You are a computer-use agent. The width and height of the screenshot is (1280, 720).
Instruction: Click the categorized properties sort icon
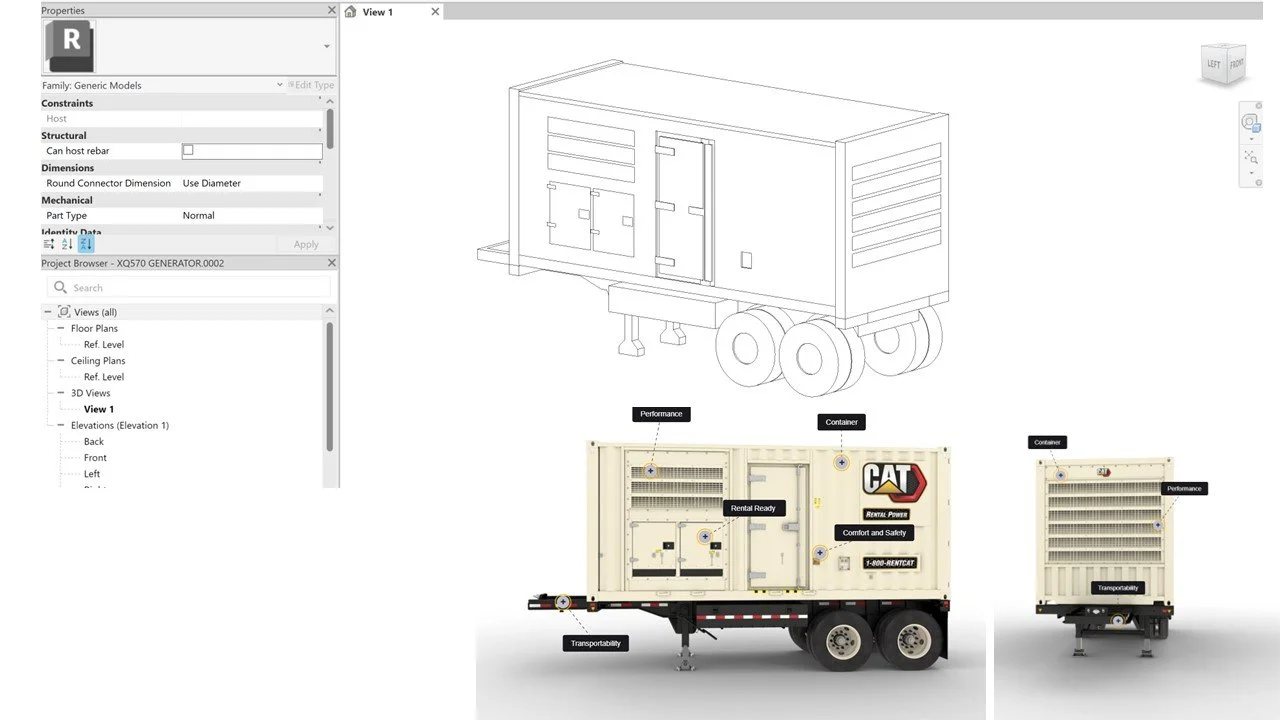tap(49, 244)
